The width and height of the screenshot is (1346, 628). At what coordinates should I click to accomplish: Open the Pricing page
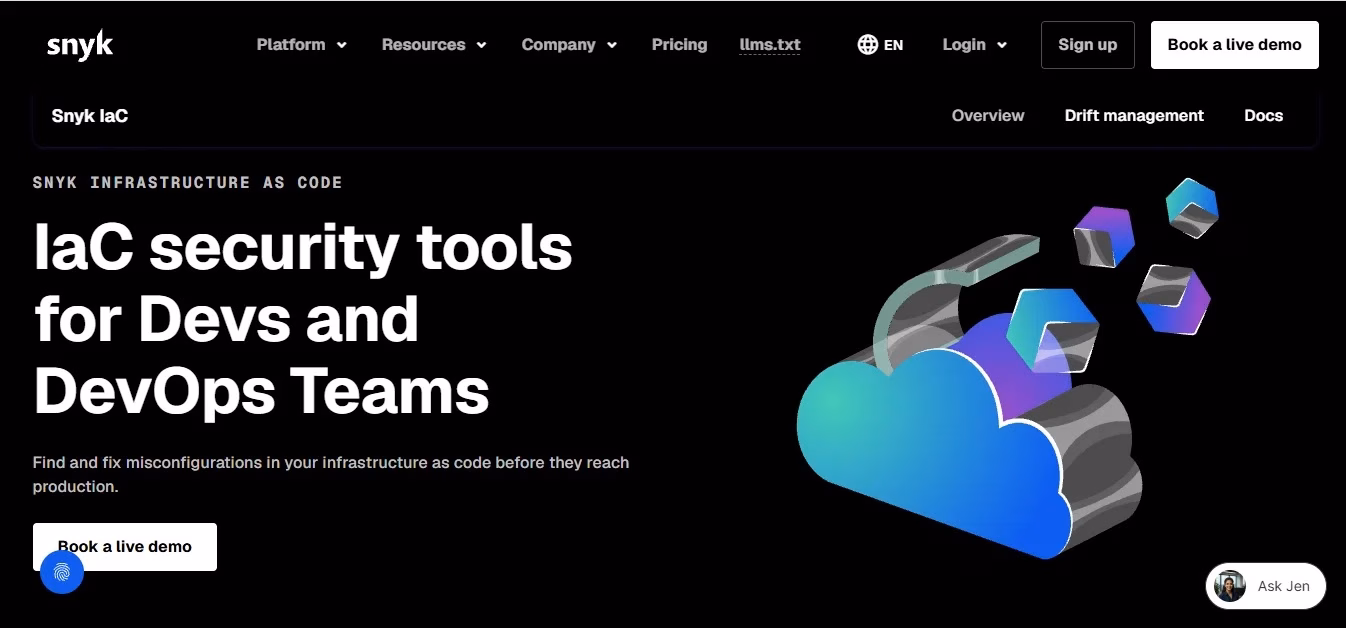click(x=679, y=45)
